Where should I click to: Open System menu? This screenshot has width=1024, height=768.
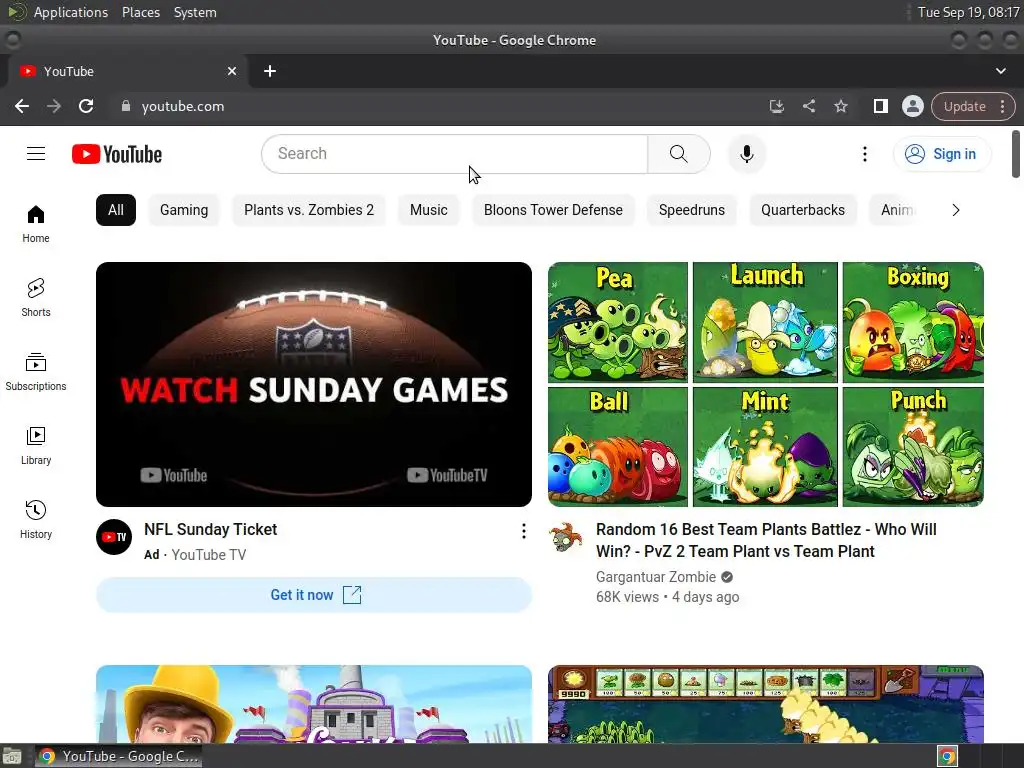[x=195, y=12]
